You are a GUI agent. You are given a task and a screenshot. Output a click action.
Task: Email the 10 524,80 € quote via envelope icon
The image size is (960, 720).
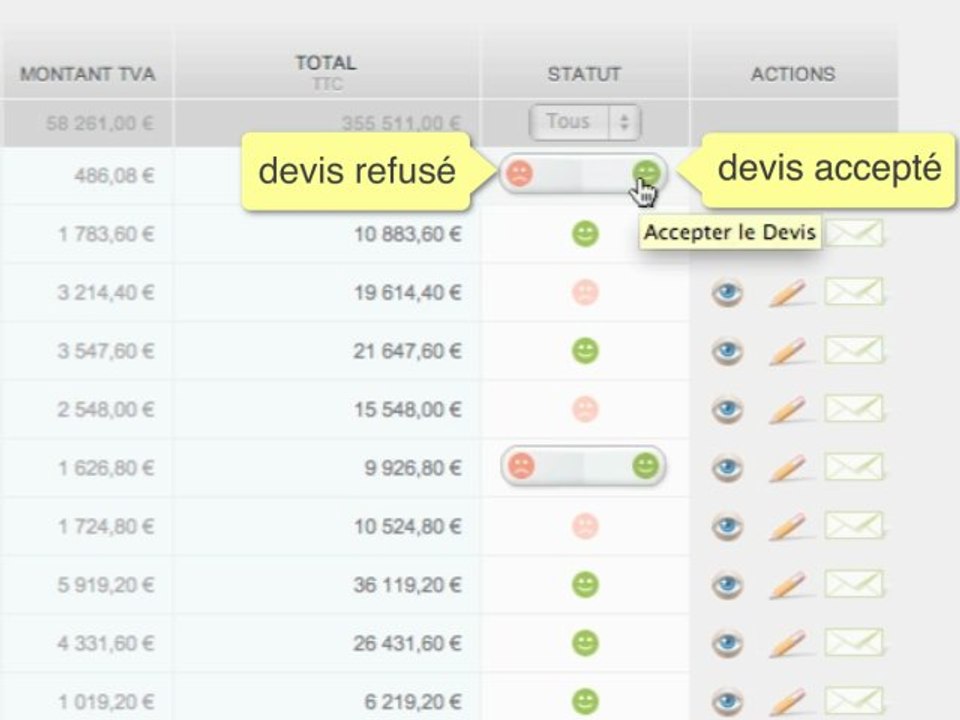[854, 525]
